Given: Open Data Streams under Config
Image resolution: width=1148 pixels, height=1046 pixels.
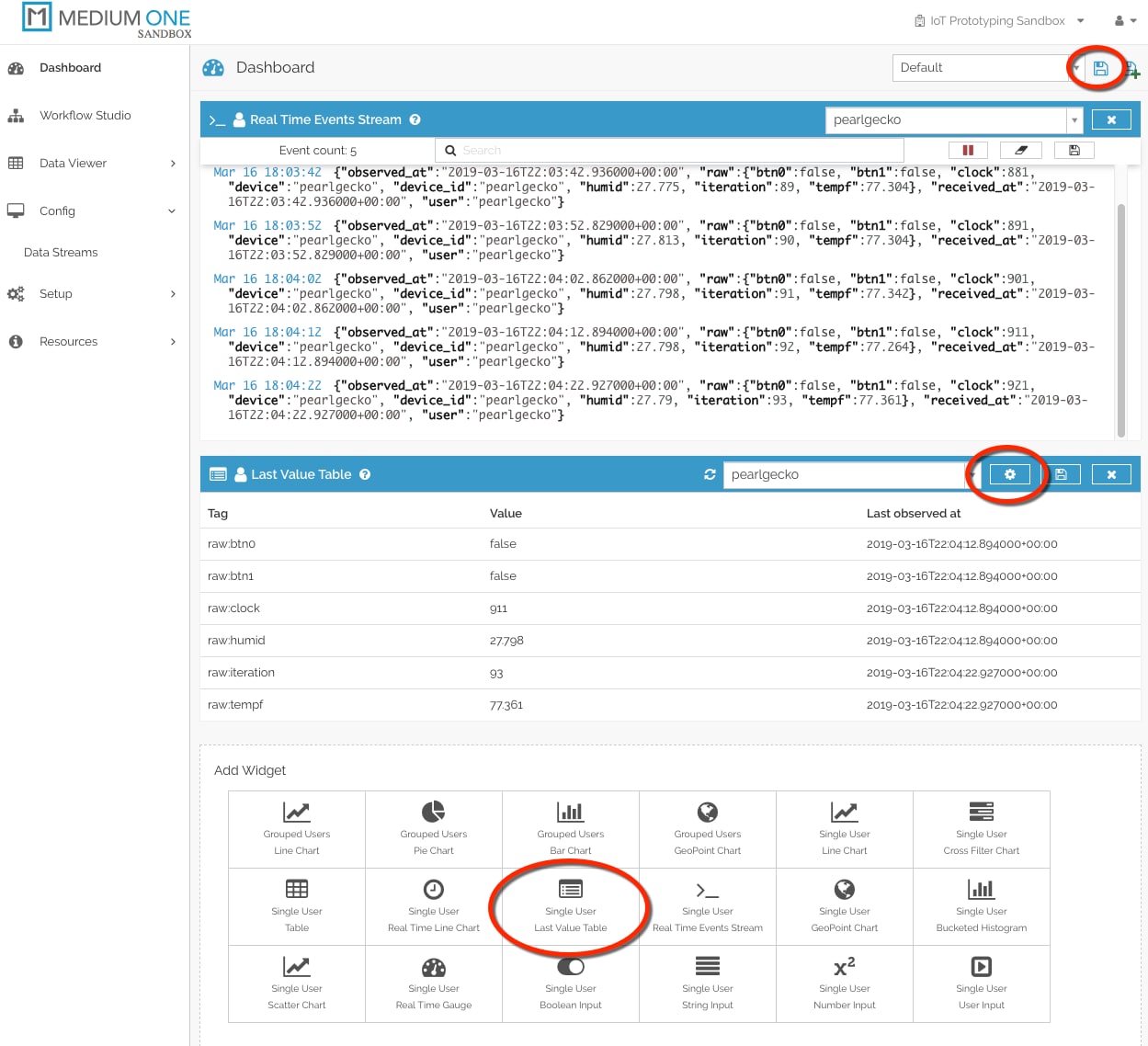Looking at the screenshot, I should pyautogui.click(x=61, y=253).
